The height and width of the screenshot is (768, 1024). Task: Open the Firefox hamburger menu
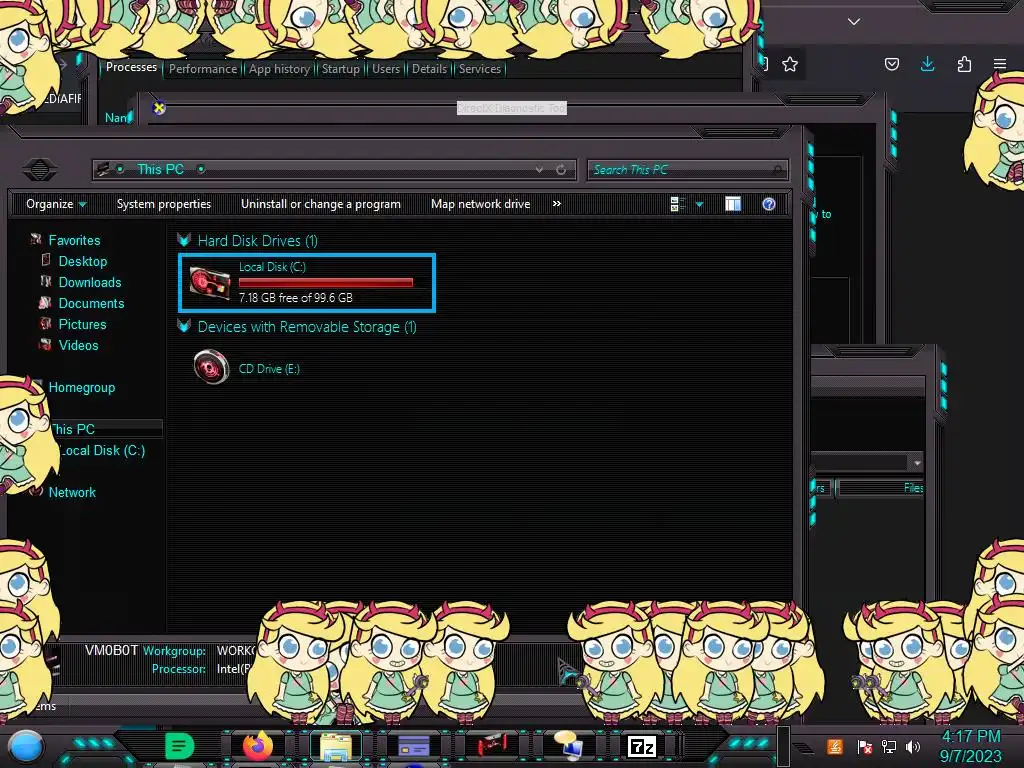pos(1000,64)
